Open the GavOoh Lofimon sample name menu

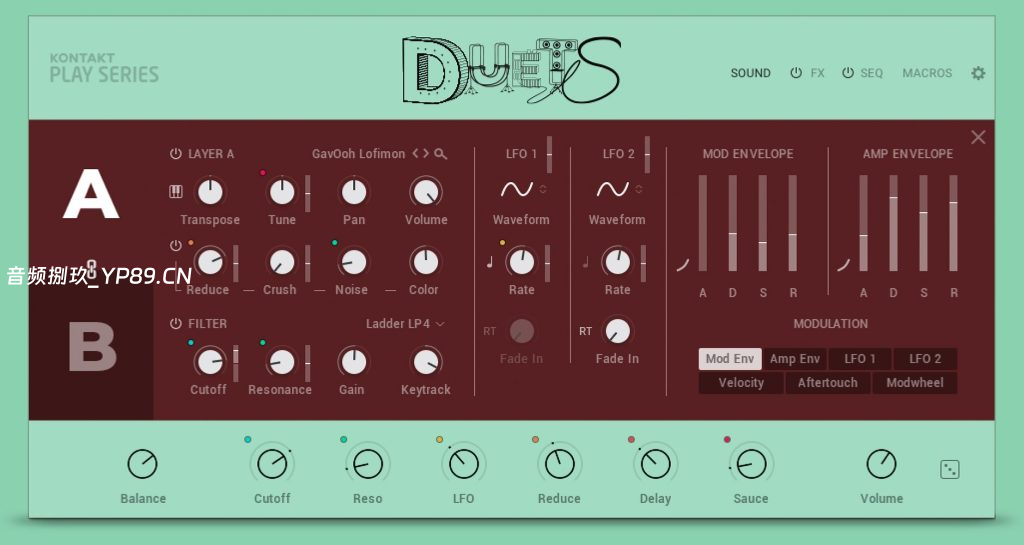(x=359, y=154)
